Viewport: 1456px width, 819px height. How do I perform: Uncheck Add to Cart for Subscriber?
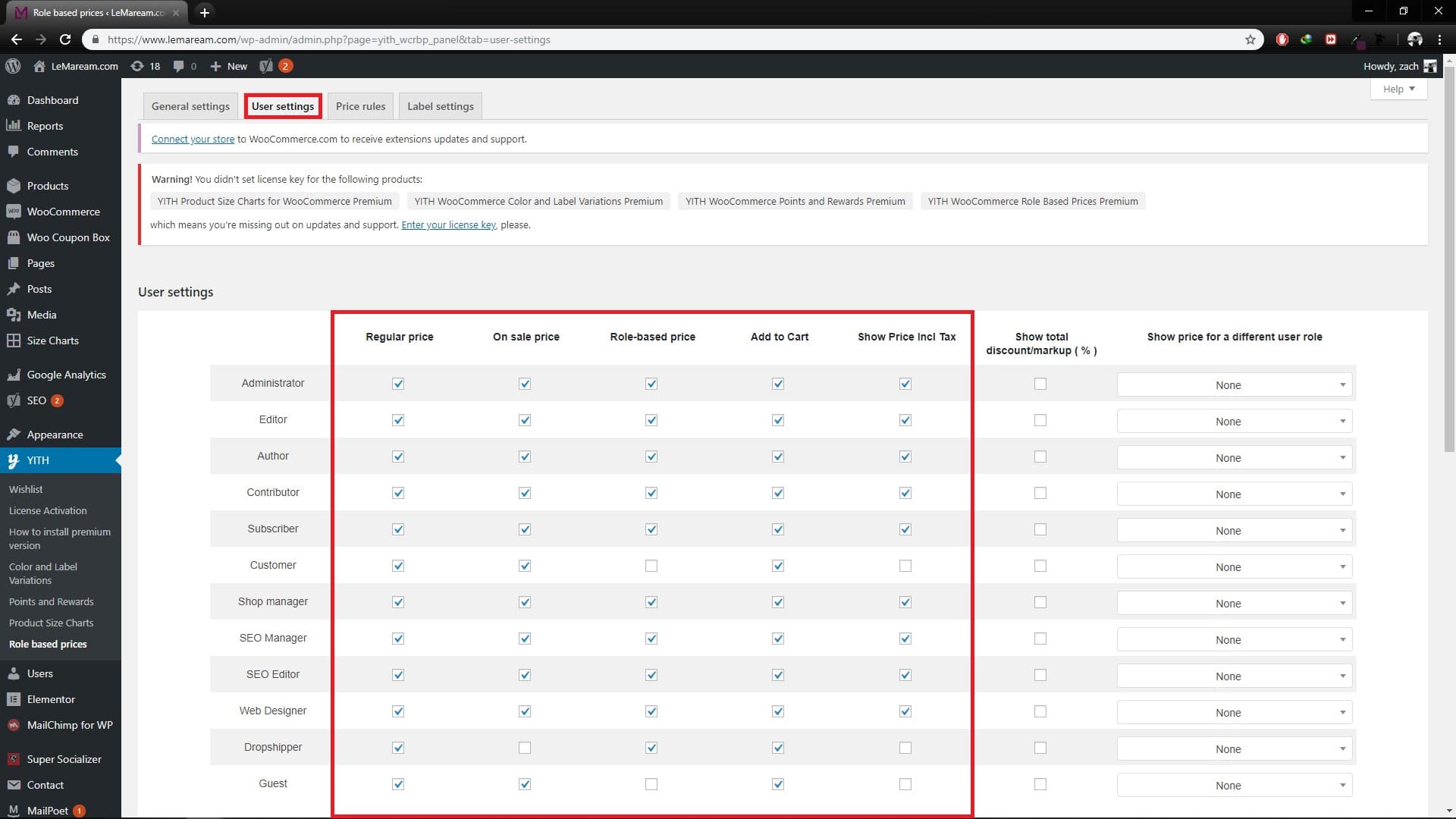coord(778,529)
